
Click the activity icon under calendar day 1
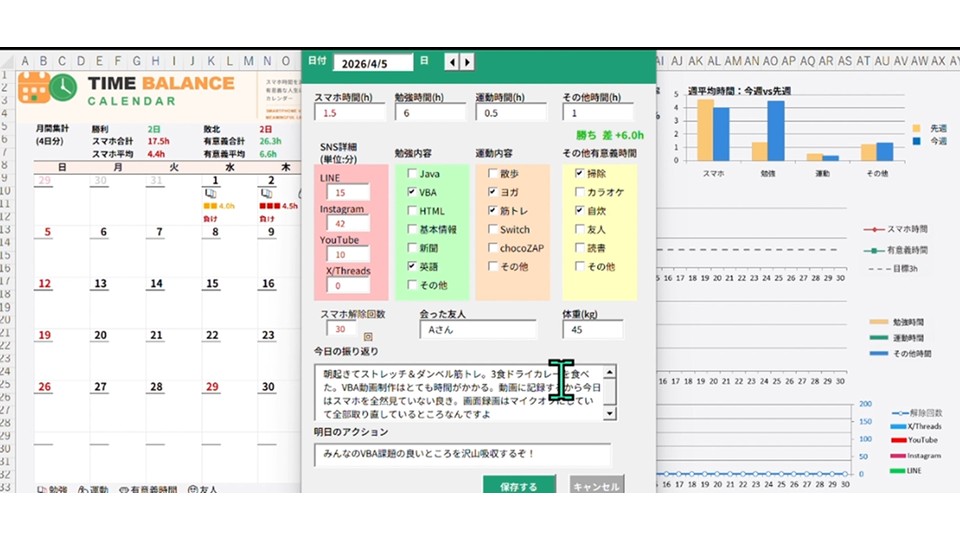210,193
